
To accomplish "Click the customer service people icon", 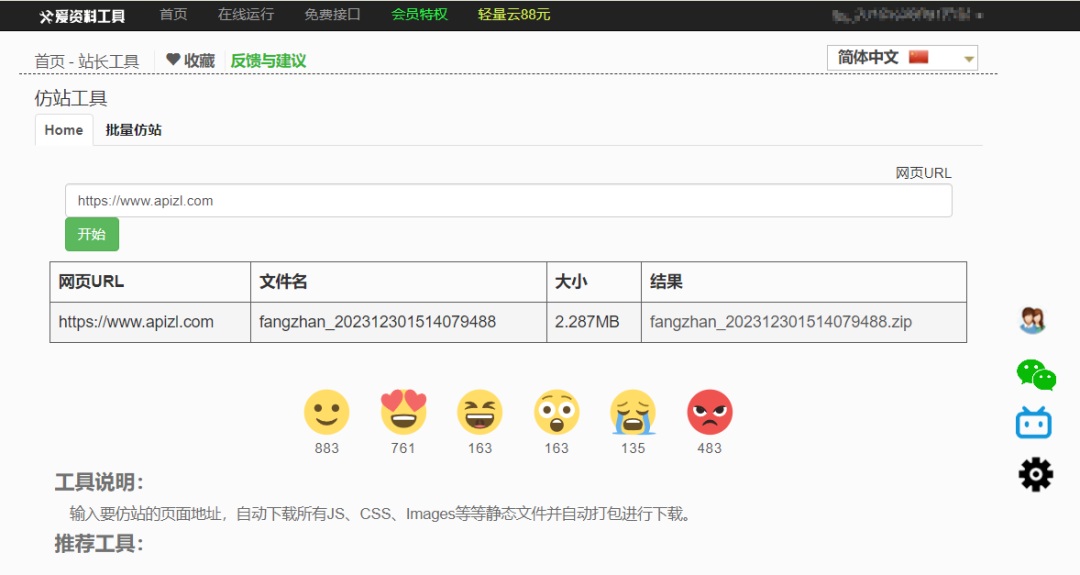I will (1032, 320).
